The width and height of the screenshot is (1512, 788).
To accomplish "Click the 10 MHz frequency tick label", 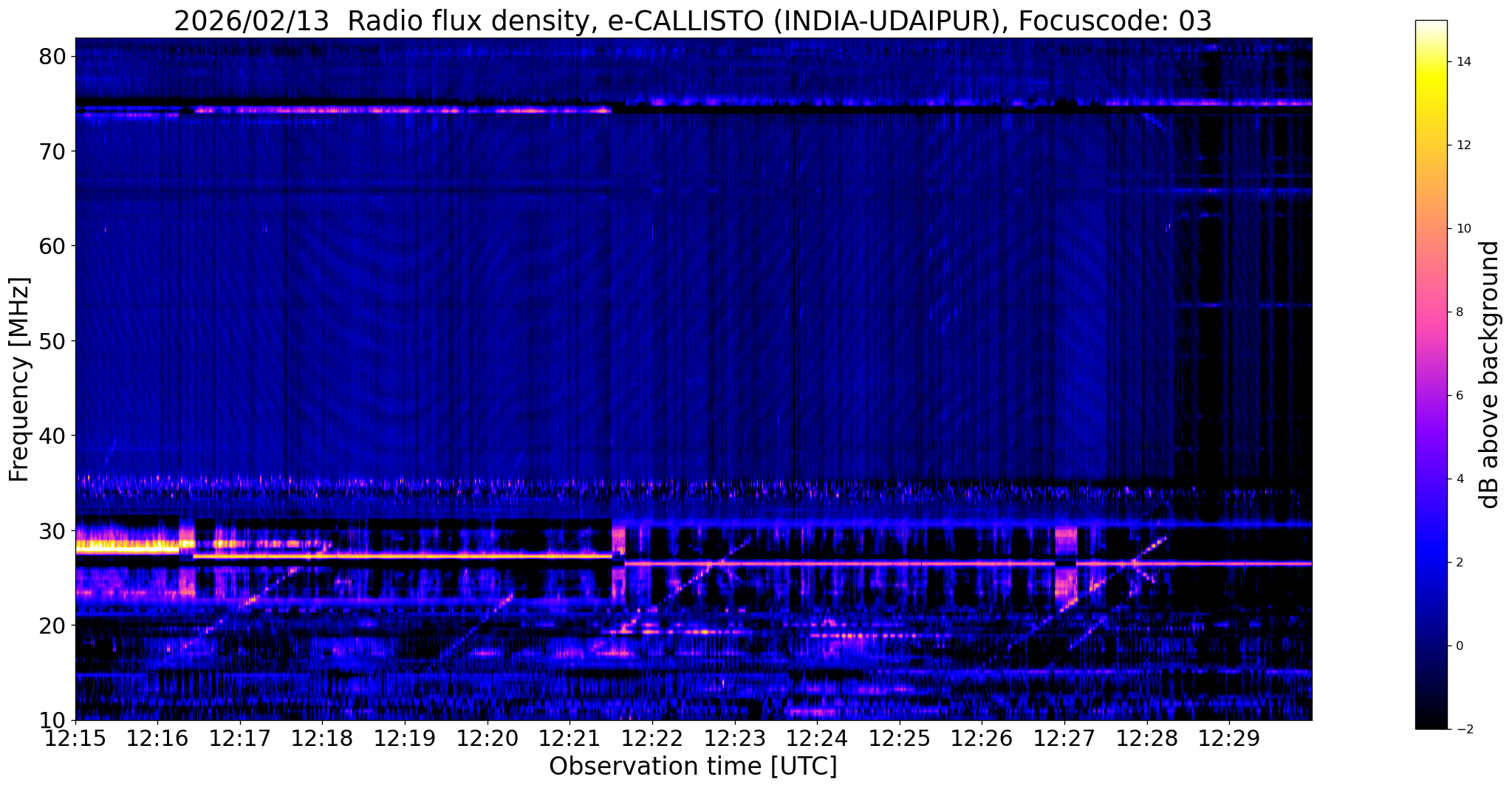I will pyautogui.click(x=54, y=720).
